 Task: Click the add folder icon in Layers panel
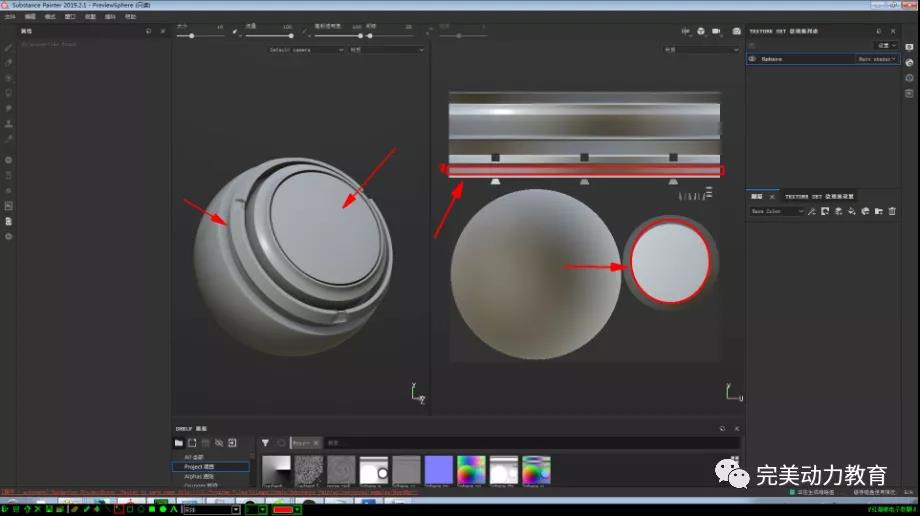pyautogui.click(x=878, y=211)
